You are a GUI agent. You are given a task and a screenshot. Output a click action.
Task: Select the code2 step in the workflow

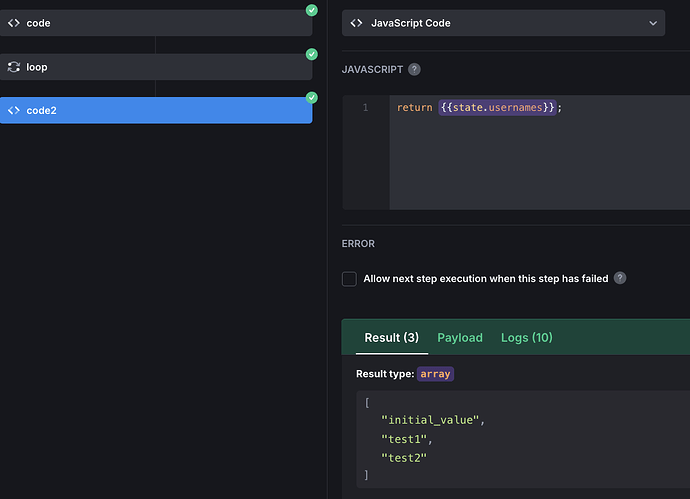(156, 110)
